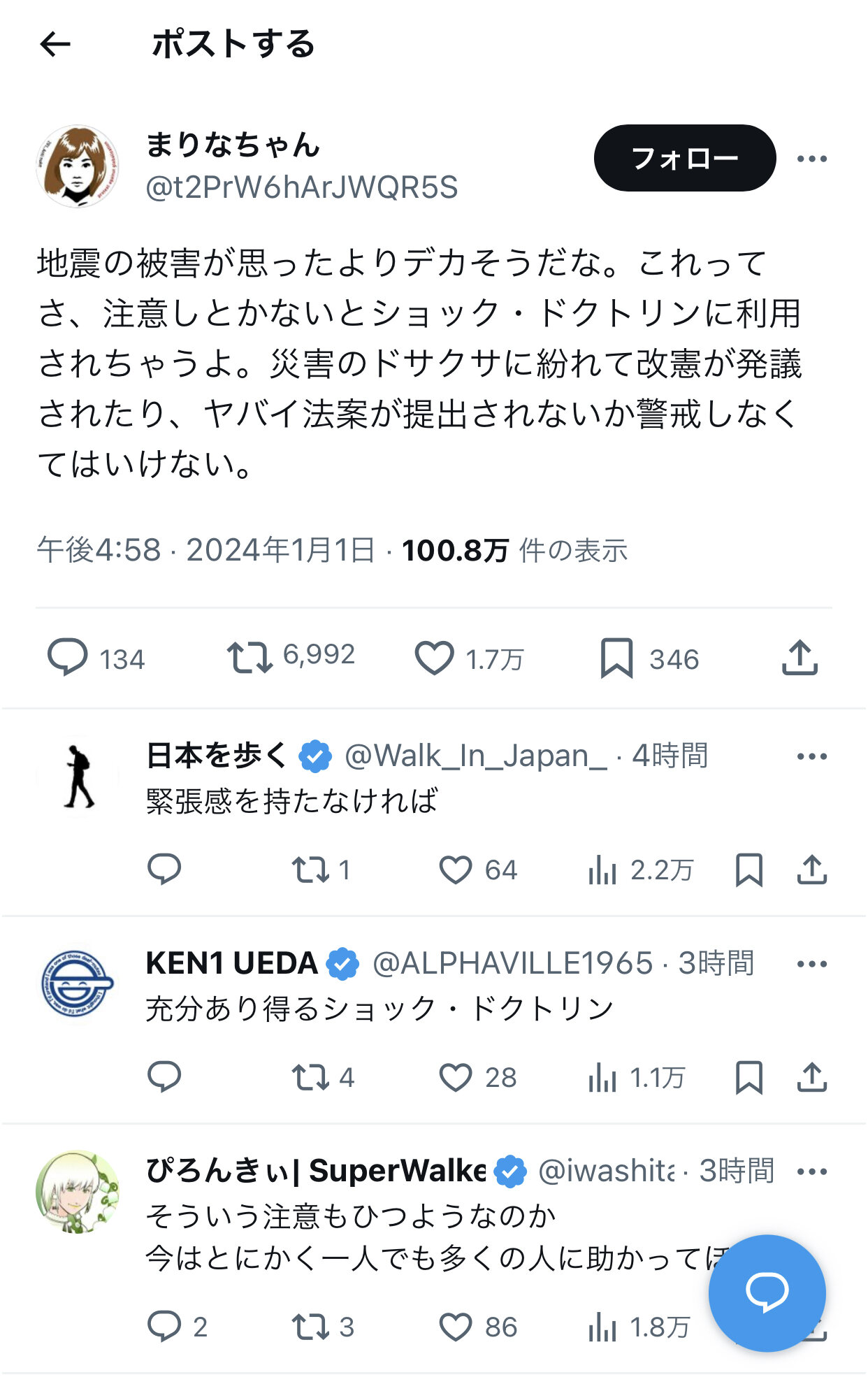Screen dimensions: 868x1377
Task: Repost the KEN1 UEDA reply
Action: pos(310,1077)
